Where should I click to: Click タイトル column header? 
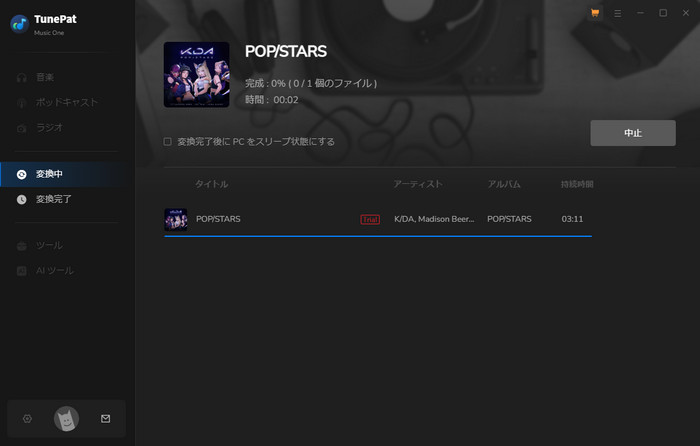pos(212,184)
